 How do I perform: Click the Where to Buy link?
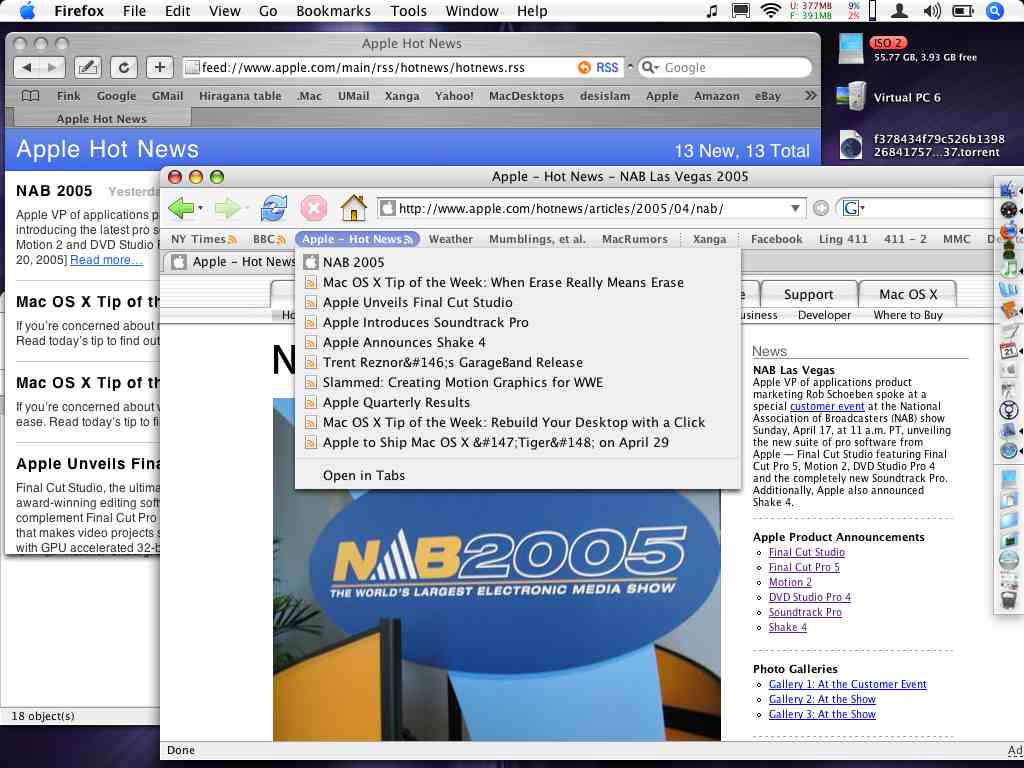908,315
